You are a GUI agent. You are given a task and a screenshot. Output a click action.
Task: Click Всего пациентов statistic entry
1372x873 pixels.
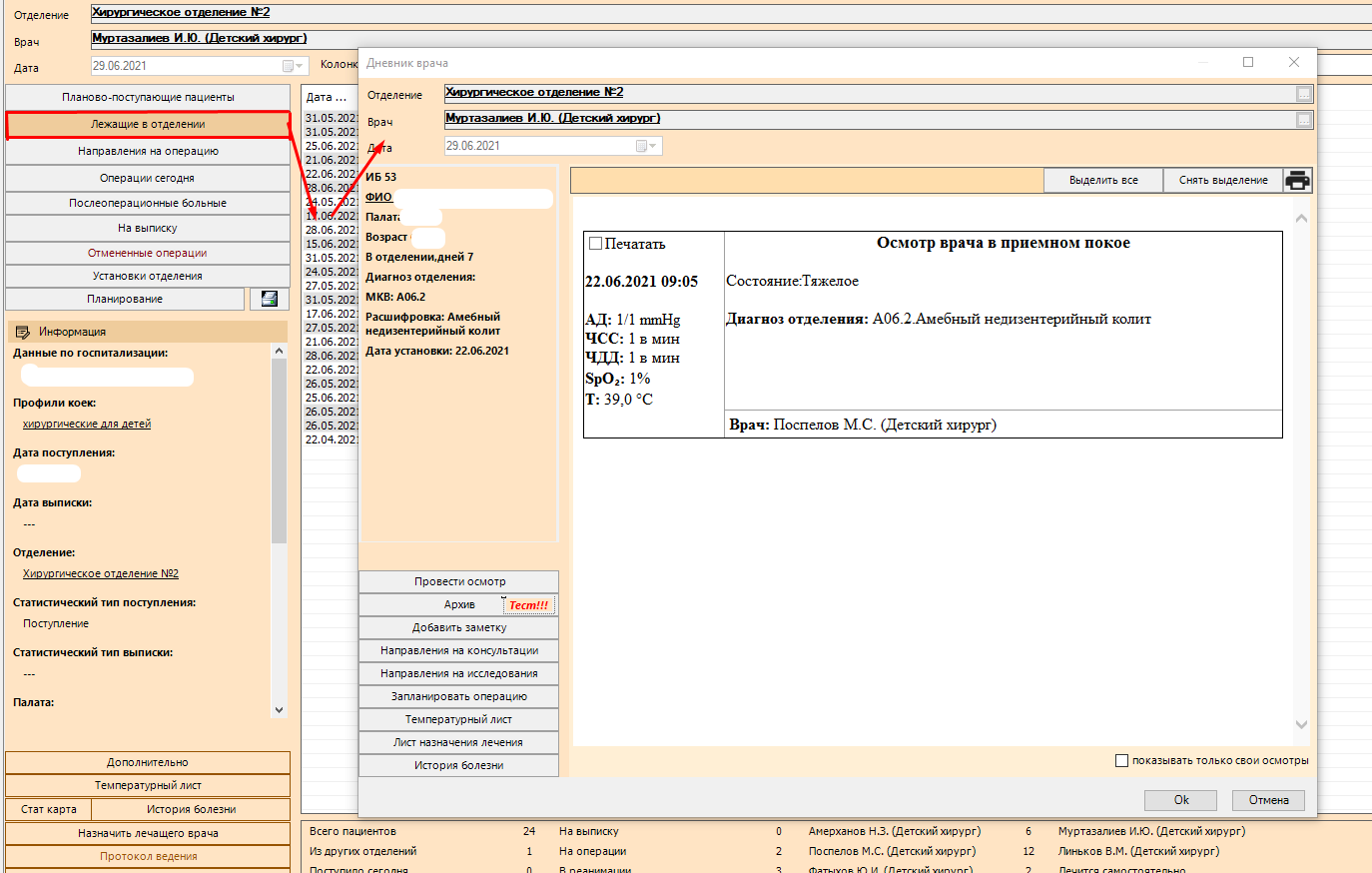pos(352,831)
